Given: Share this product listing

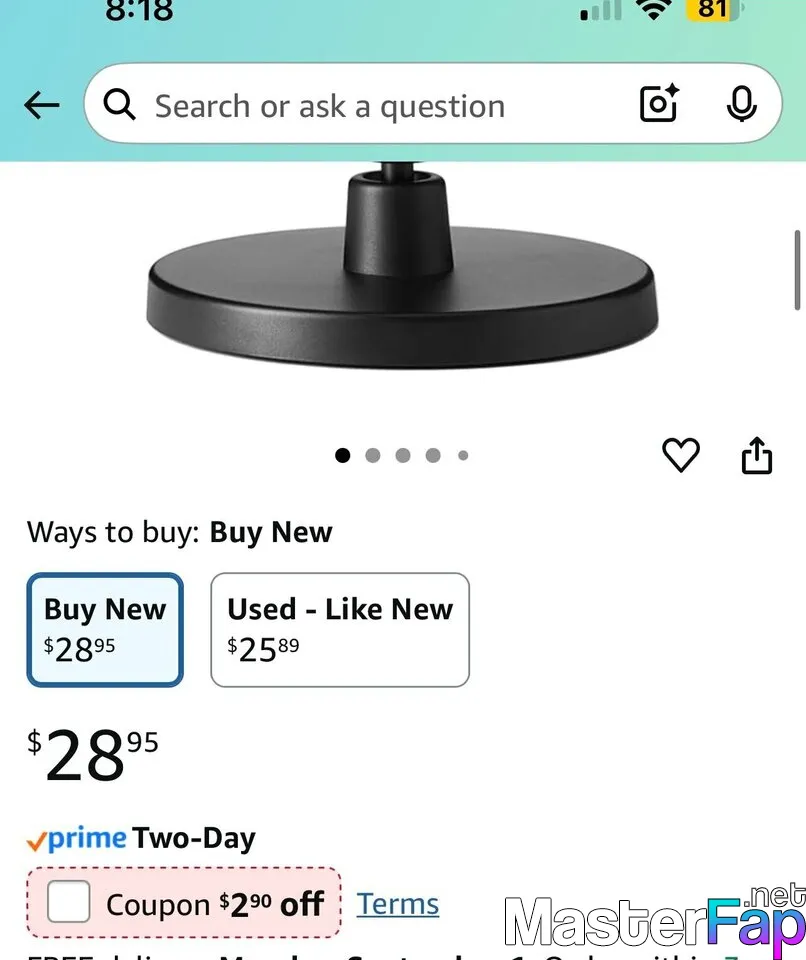Looking at the screenshot, I should [x=757, y=456].
